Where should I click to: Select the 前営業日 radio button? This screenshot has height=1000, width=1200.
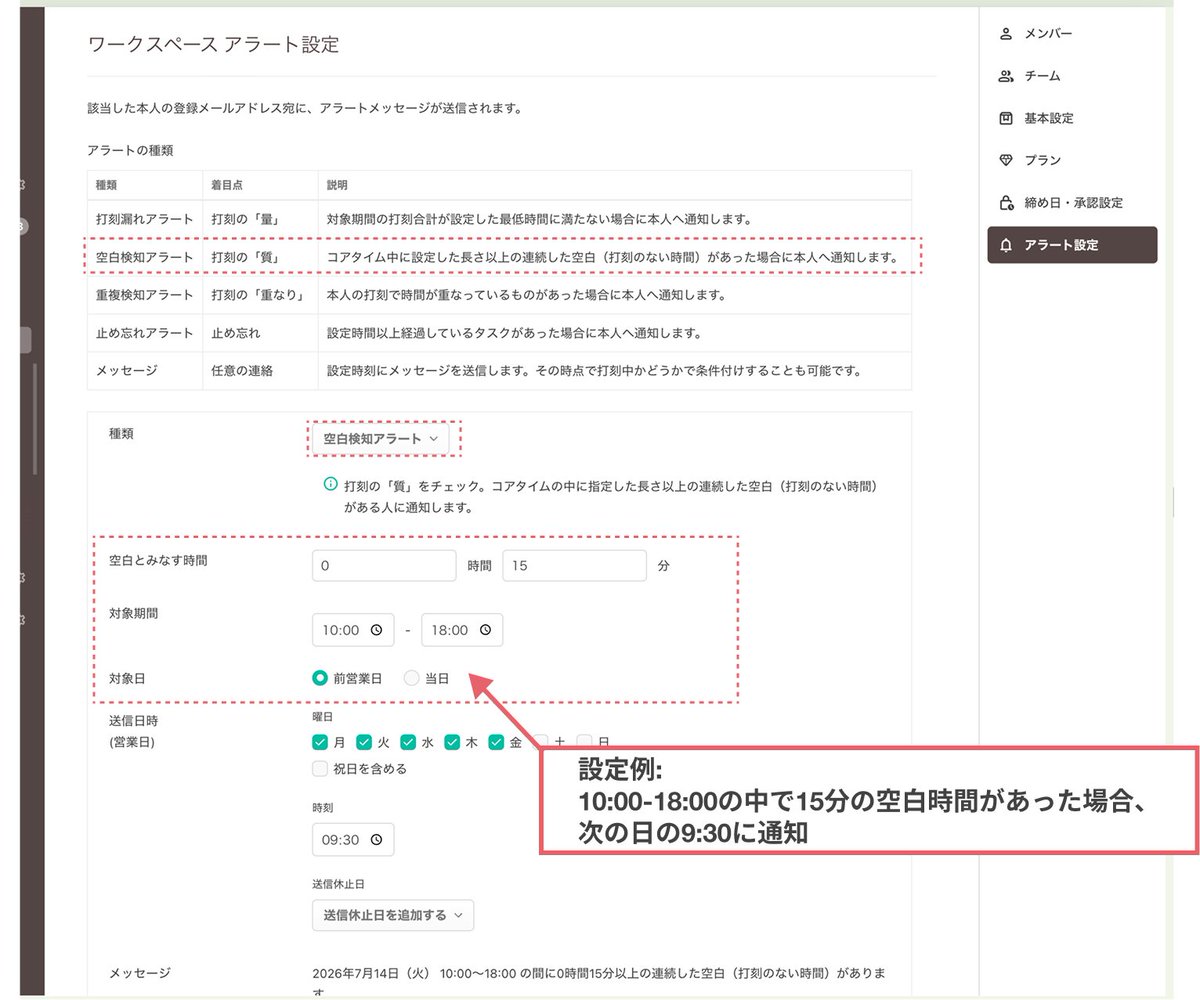(320, 678)
